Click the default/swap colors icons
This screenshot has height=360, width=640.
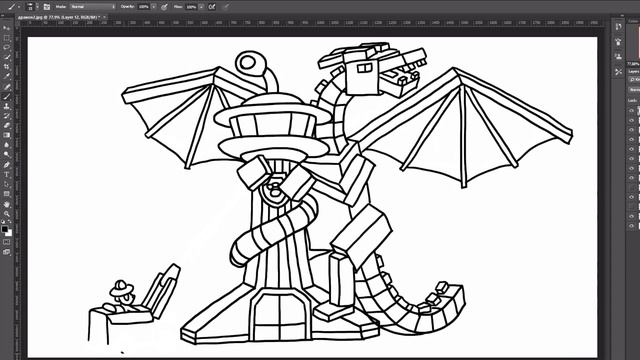(6, 222)
